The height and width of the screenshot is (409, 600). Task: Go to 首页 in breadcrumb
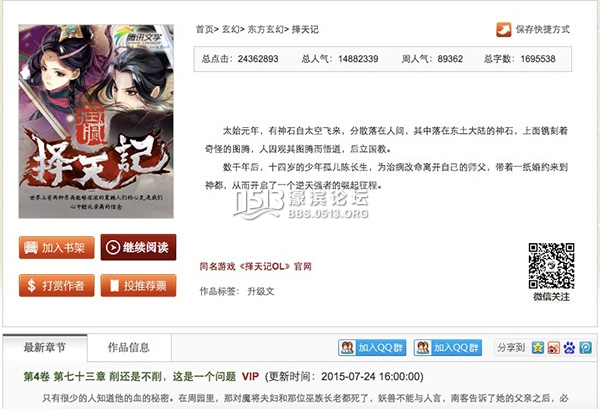click(x=204, y=29)
